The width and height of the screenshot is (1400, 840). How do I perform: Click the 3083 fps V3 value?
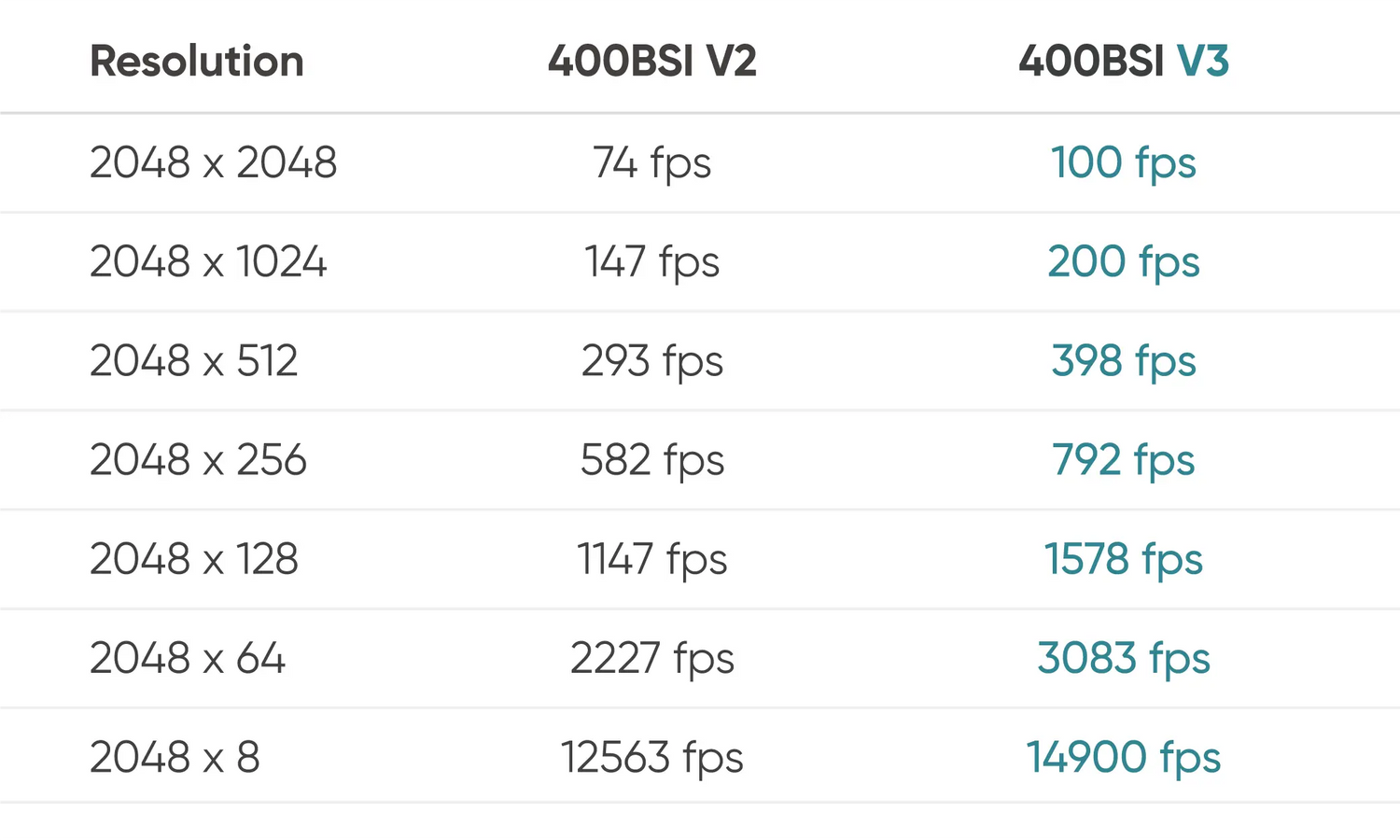pyautogui.click(x=1123, y=658)
